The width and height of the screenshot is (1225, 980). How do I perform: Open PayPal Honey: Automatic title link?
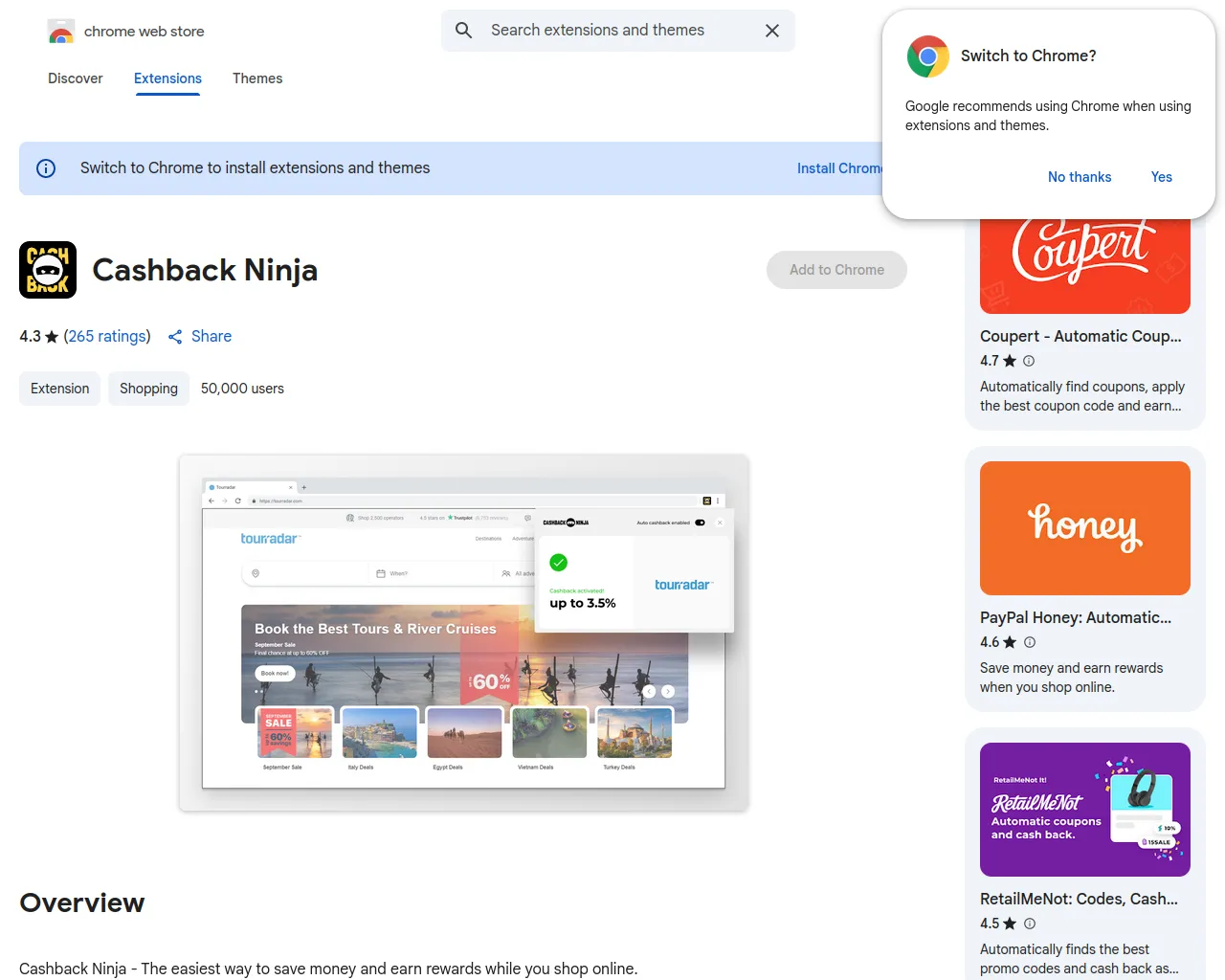click(1076, 617)
